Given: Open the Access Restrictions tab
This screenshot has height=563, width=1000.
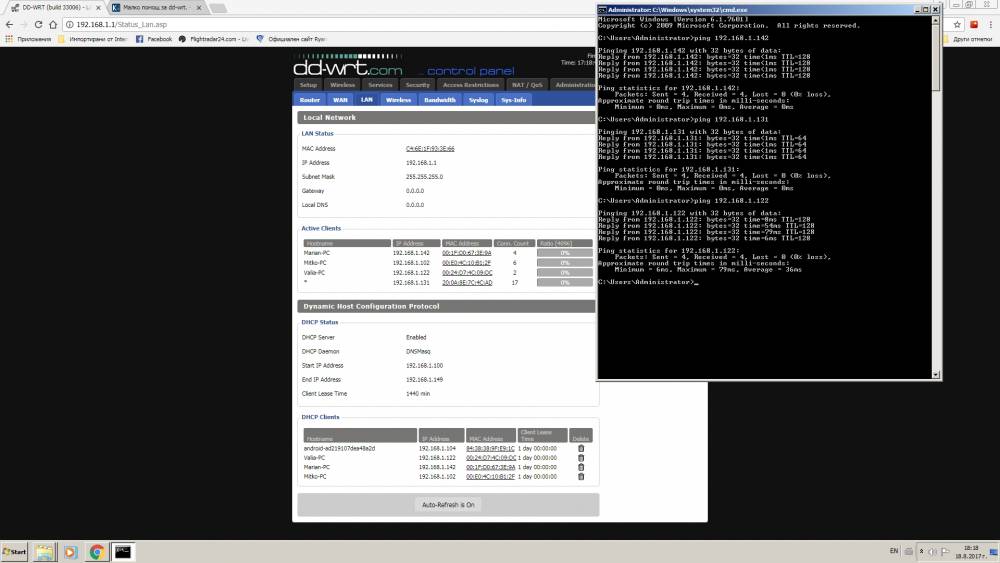Looking at the screenshot, I should pyautogui.click(x=471, y=85).
